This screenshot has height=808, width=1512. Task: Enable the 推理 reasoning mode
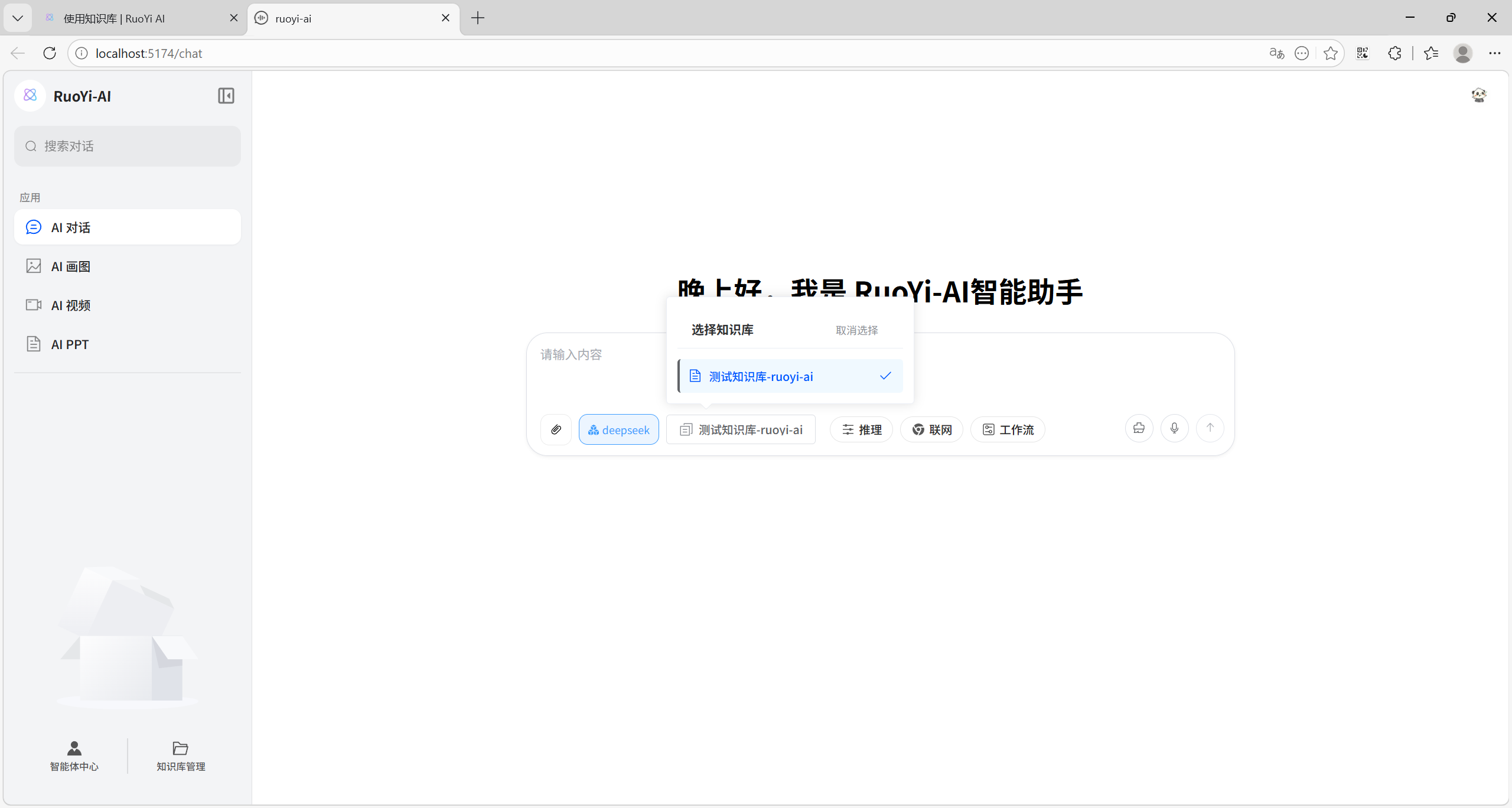point(861,429)
